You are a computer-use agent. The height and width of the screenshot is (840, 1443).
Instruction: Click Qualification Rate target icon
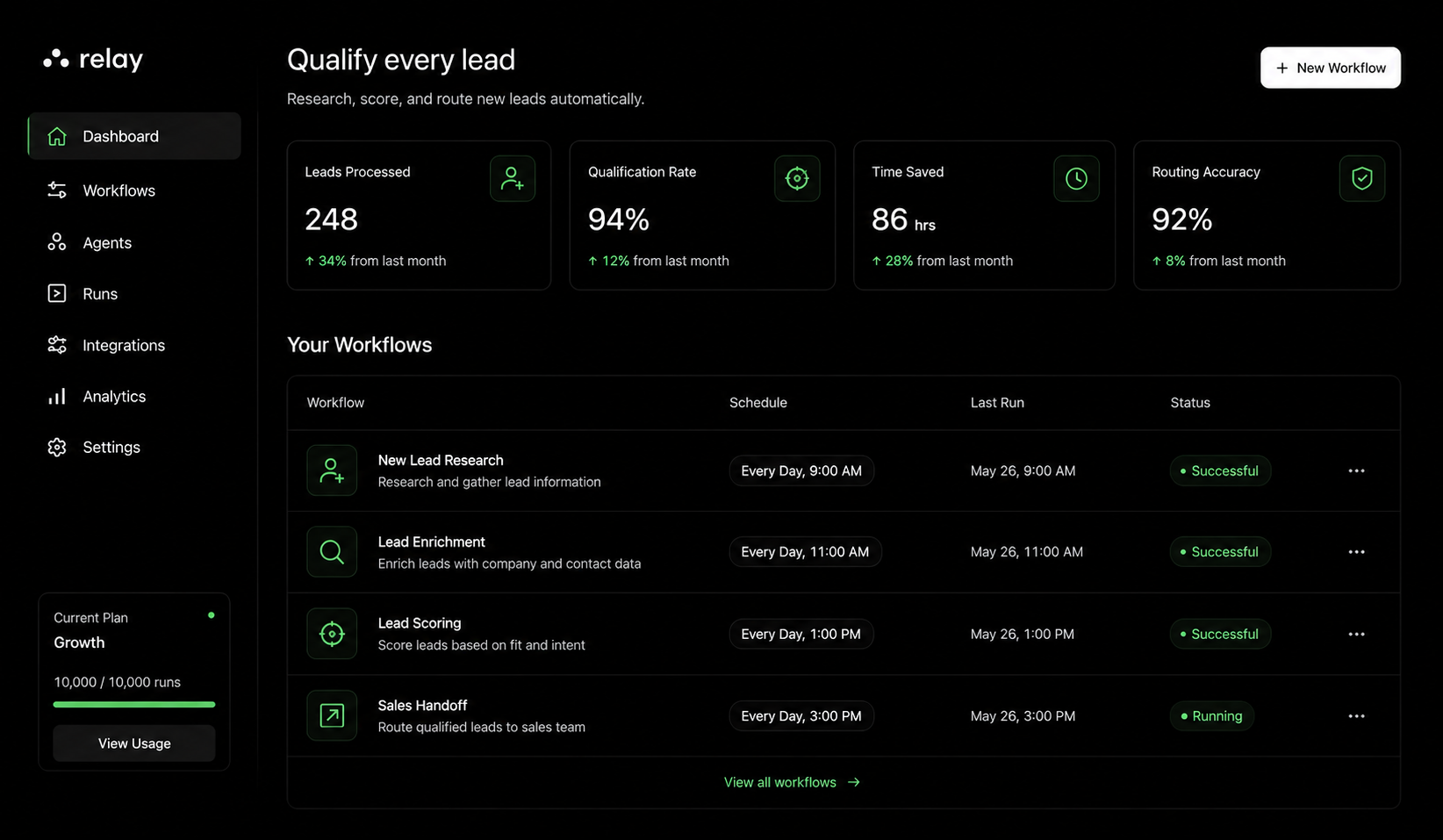797,178
